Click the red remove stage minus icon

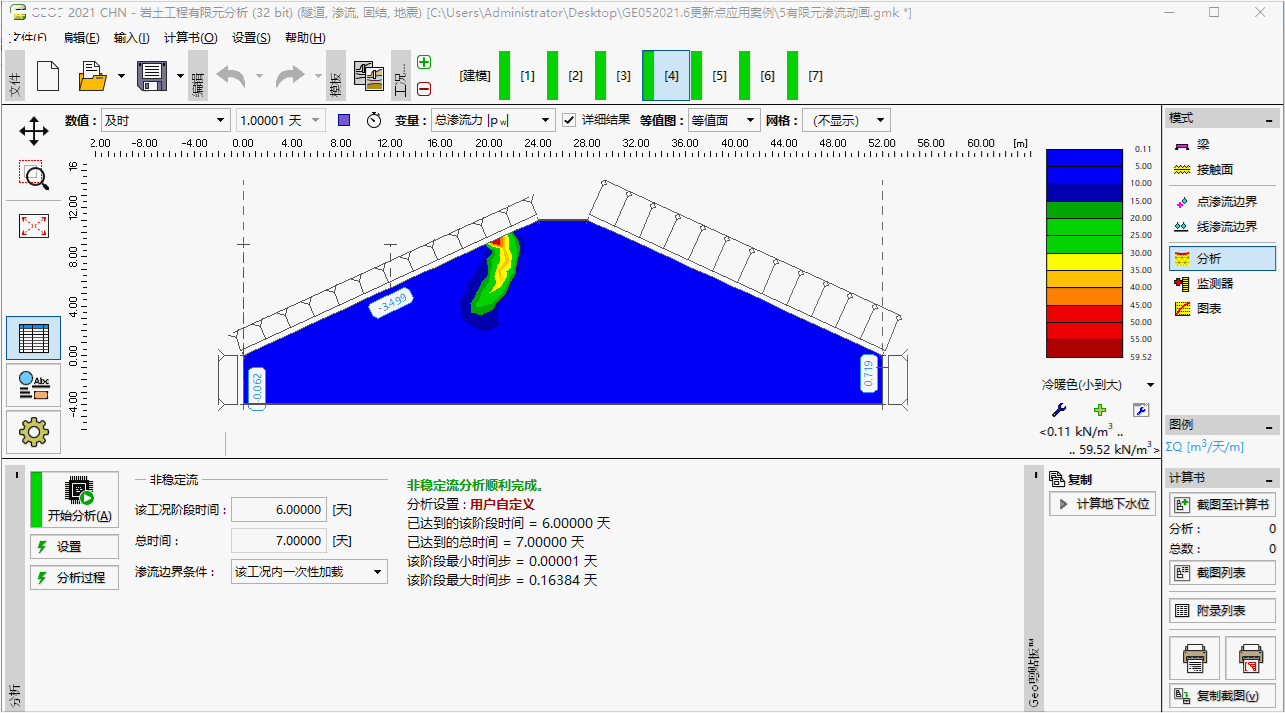424,88
